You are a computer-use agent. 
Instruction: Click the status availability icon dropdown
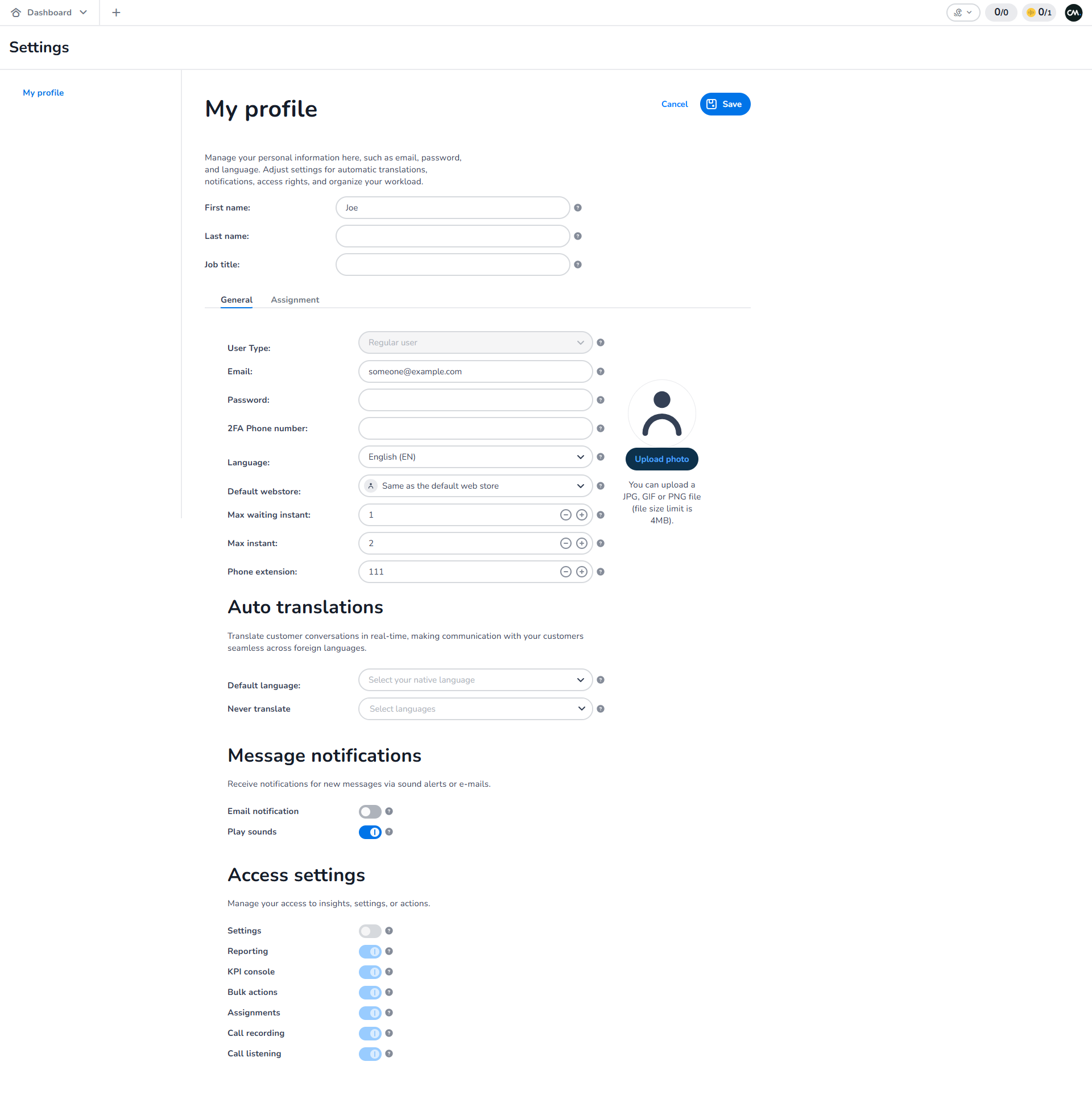tap(962, 13)
